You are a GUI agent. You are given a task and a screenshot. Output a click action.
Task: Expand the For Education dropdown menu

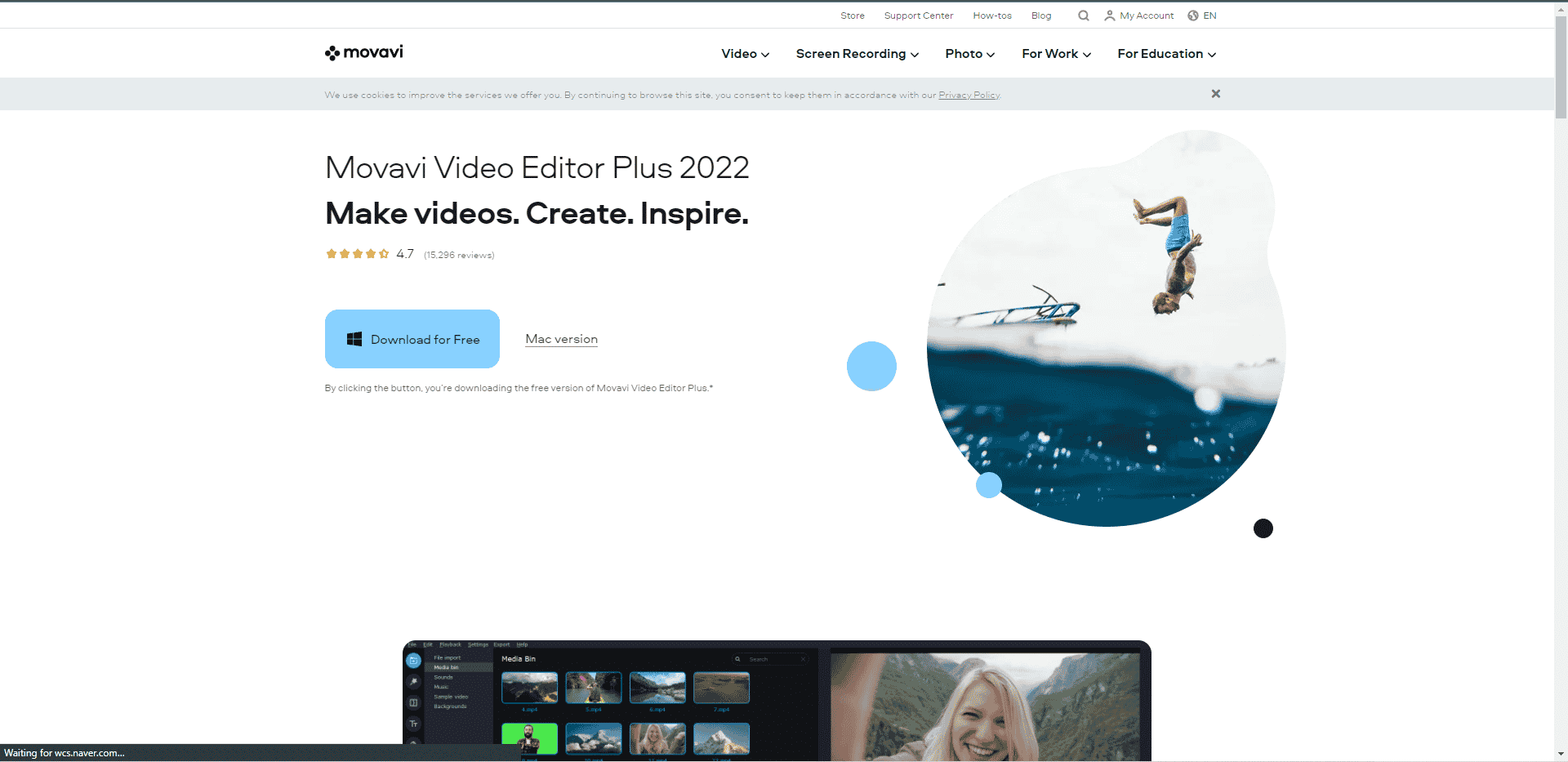[x=1167, y=54]
